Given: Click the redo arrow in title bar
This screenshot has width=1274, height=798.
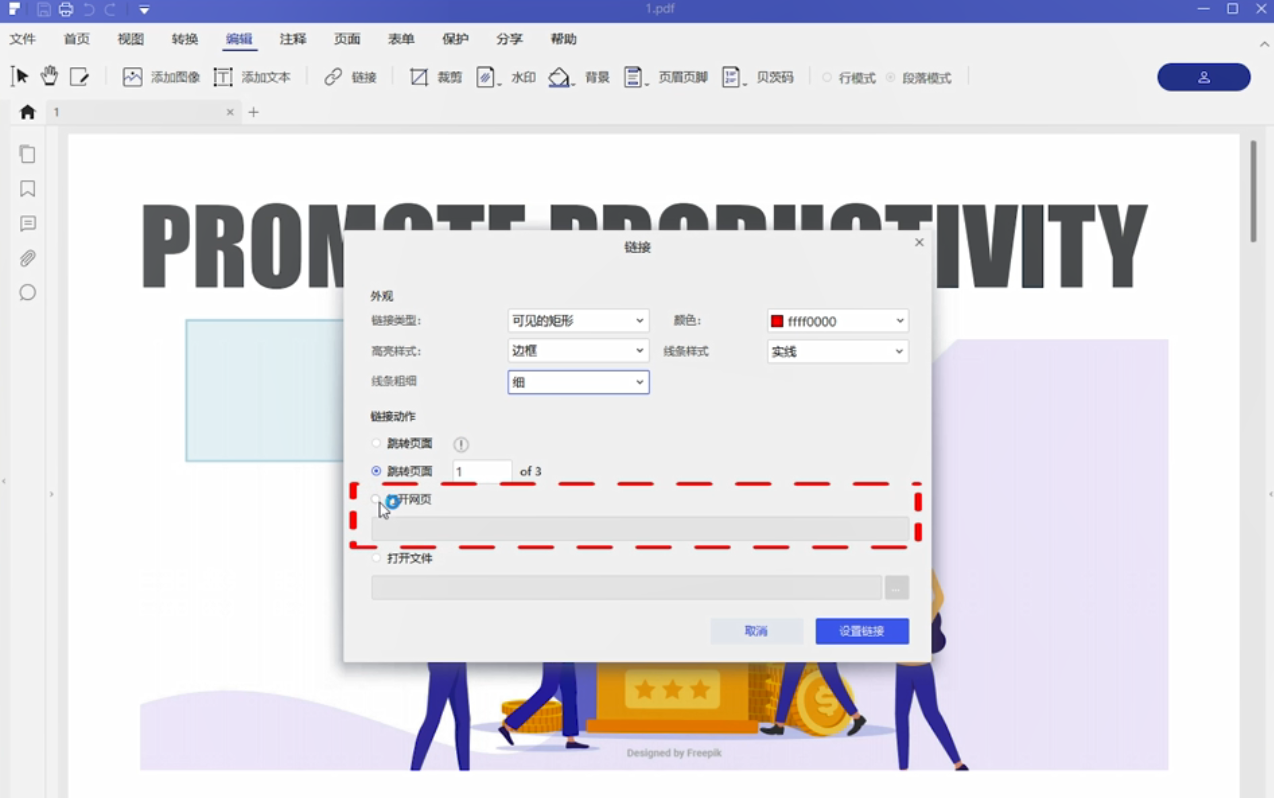Looking at the screenshot, I should coord(110,10).
